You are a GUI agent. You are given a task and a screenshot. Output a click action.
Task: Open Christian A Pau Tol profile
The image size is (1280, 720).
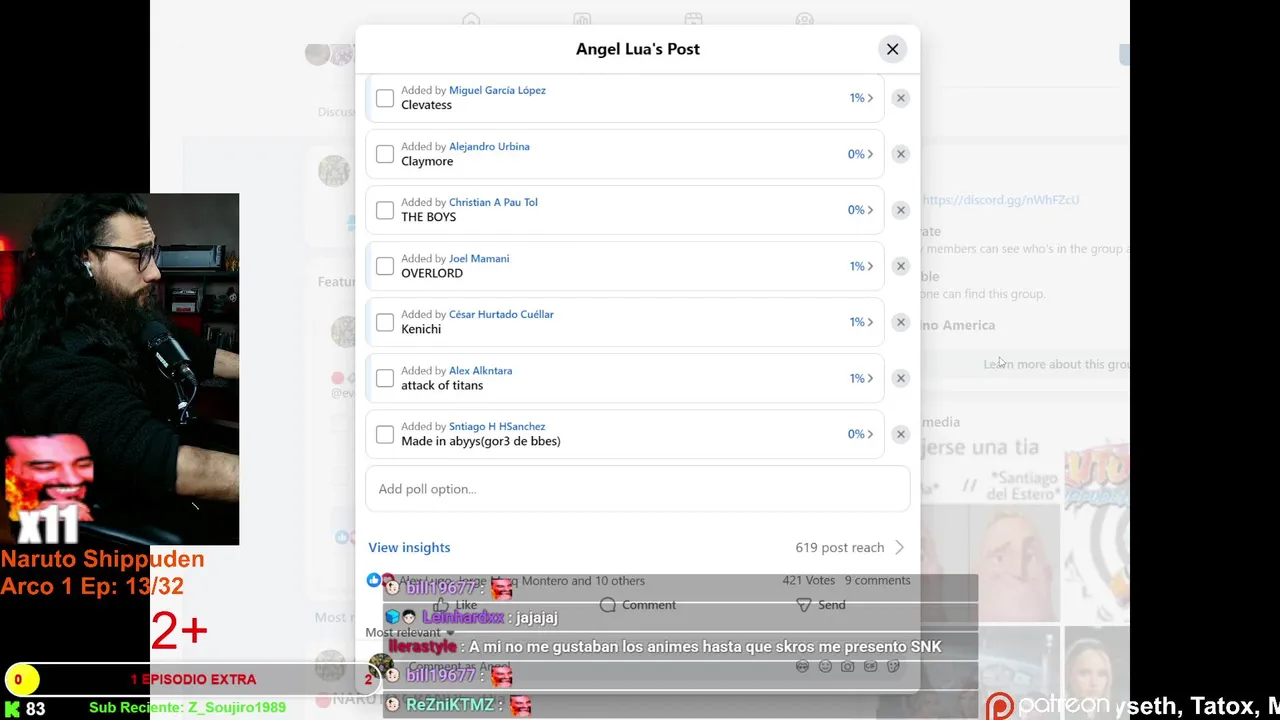[493, 202]
